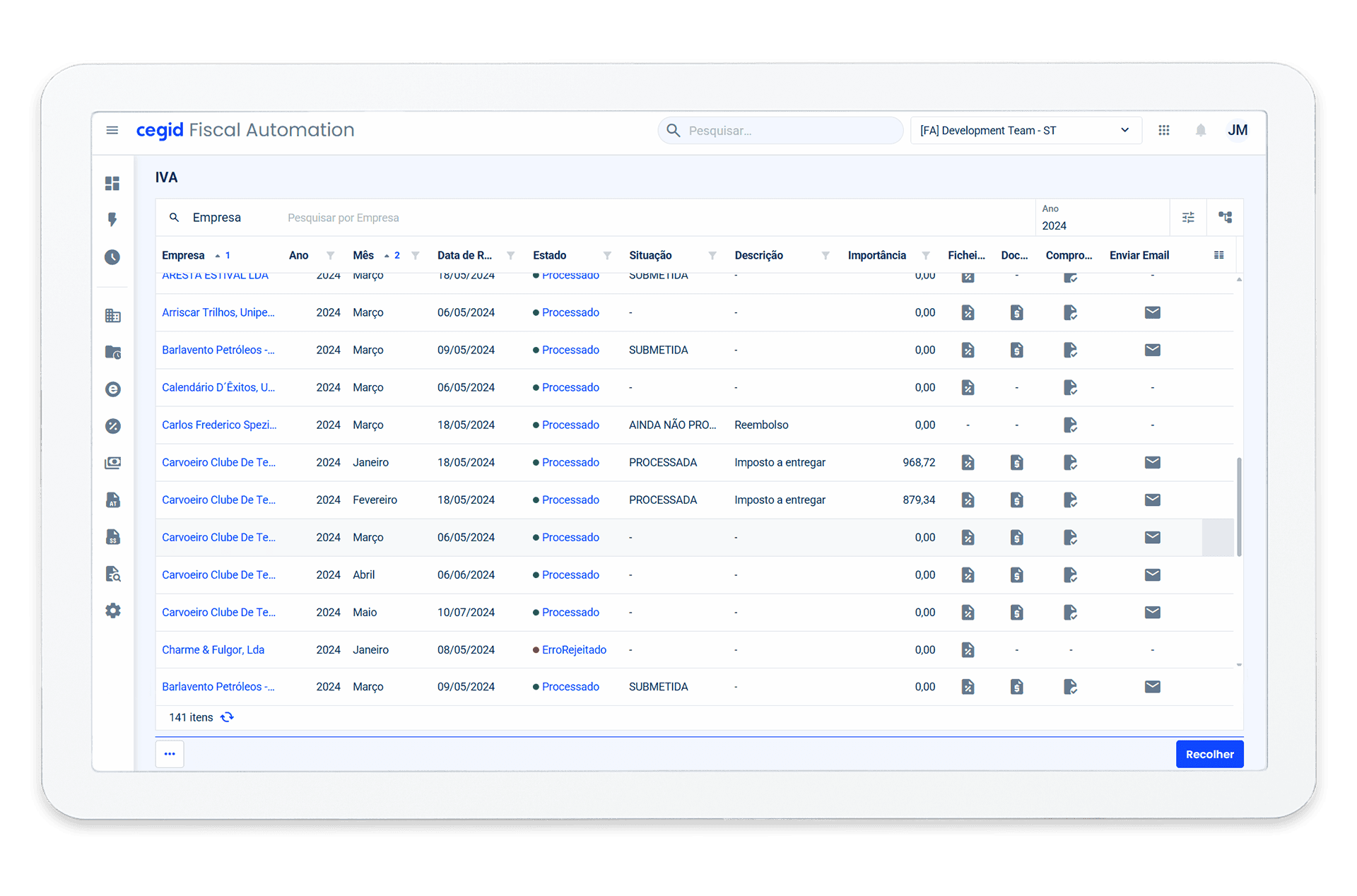Viewport: 1357px width, 896px height.
Task: Toggle the grouping hierarchy view icon
Action: [x=1225, y=218]
